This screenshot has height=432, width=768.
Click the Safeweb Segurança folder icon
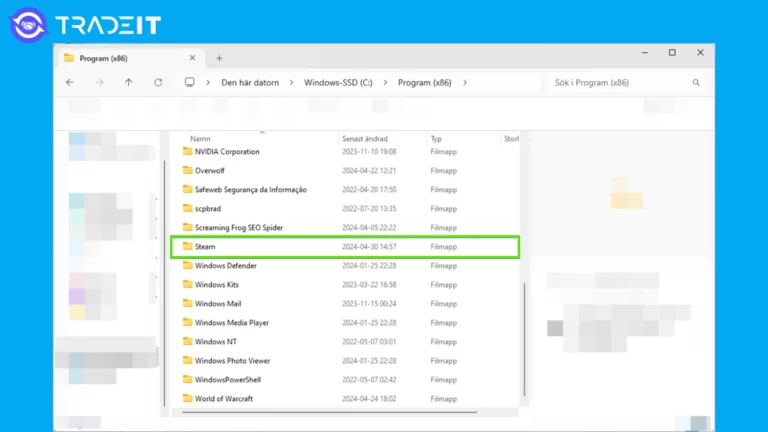coord(188,189)
